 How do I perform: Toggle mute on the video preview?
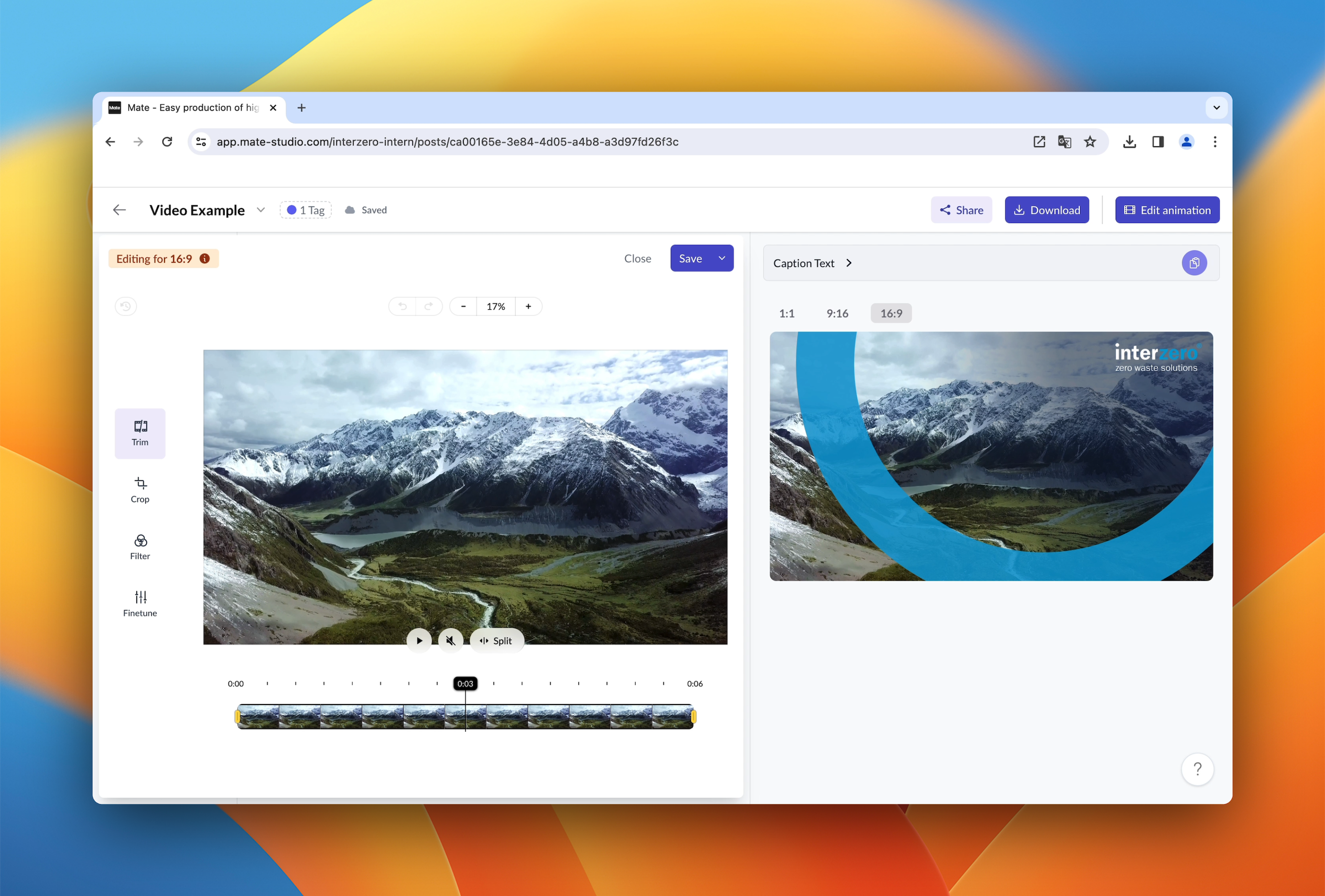pos(450,640)
